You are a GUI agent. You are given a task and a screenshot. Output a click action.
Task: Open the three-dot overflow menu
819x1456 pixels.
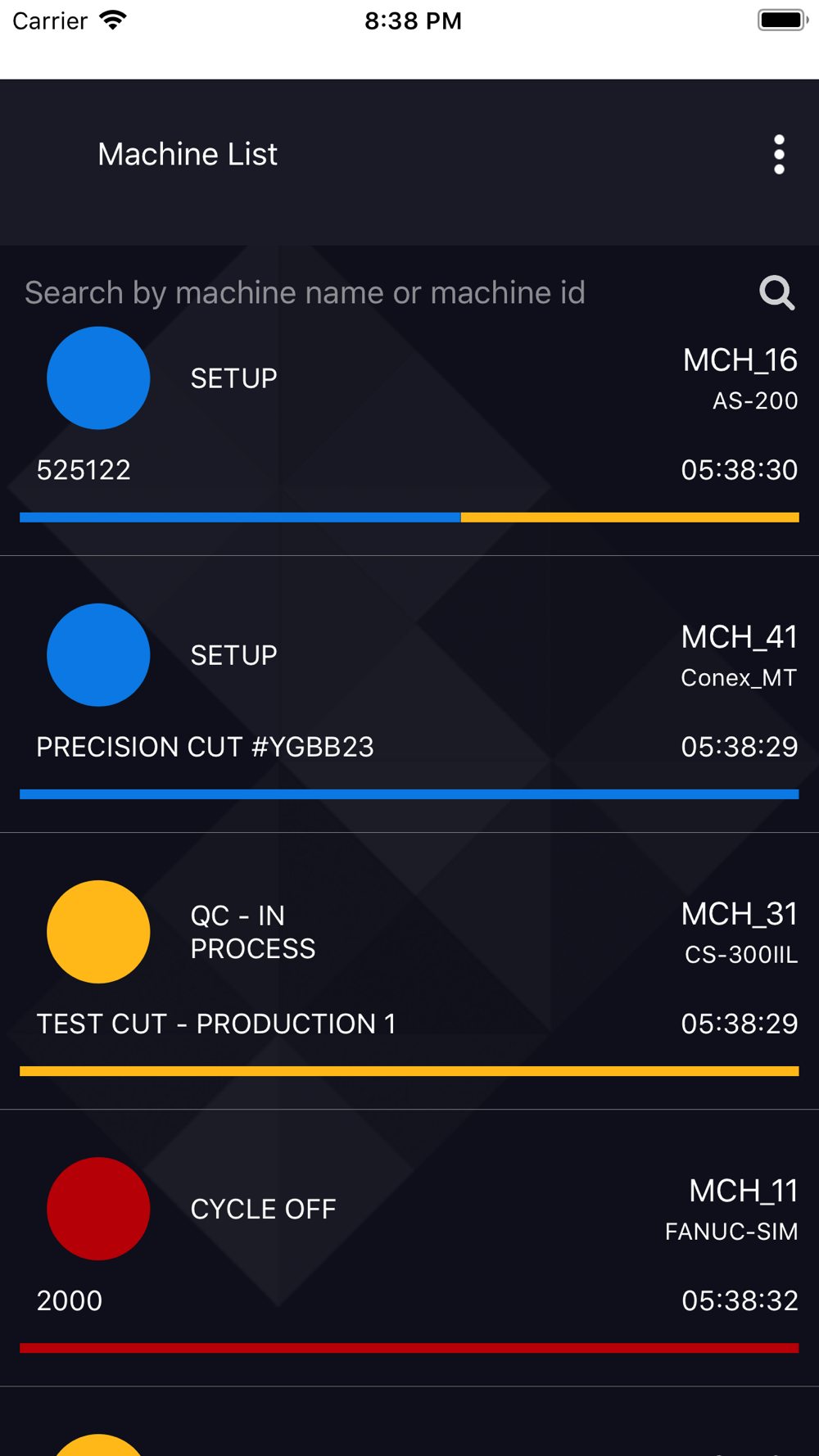tap(779, 155)
